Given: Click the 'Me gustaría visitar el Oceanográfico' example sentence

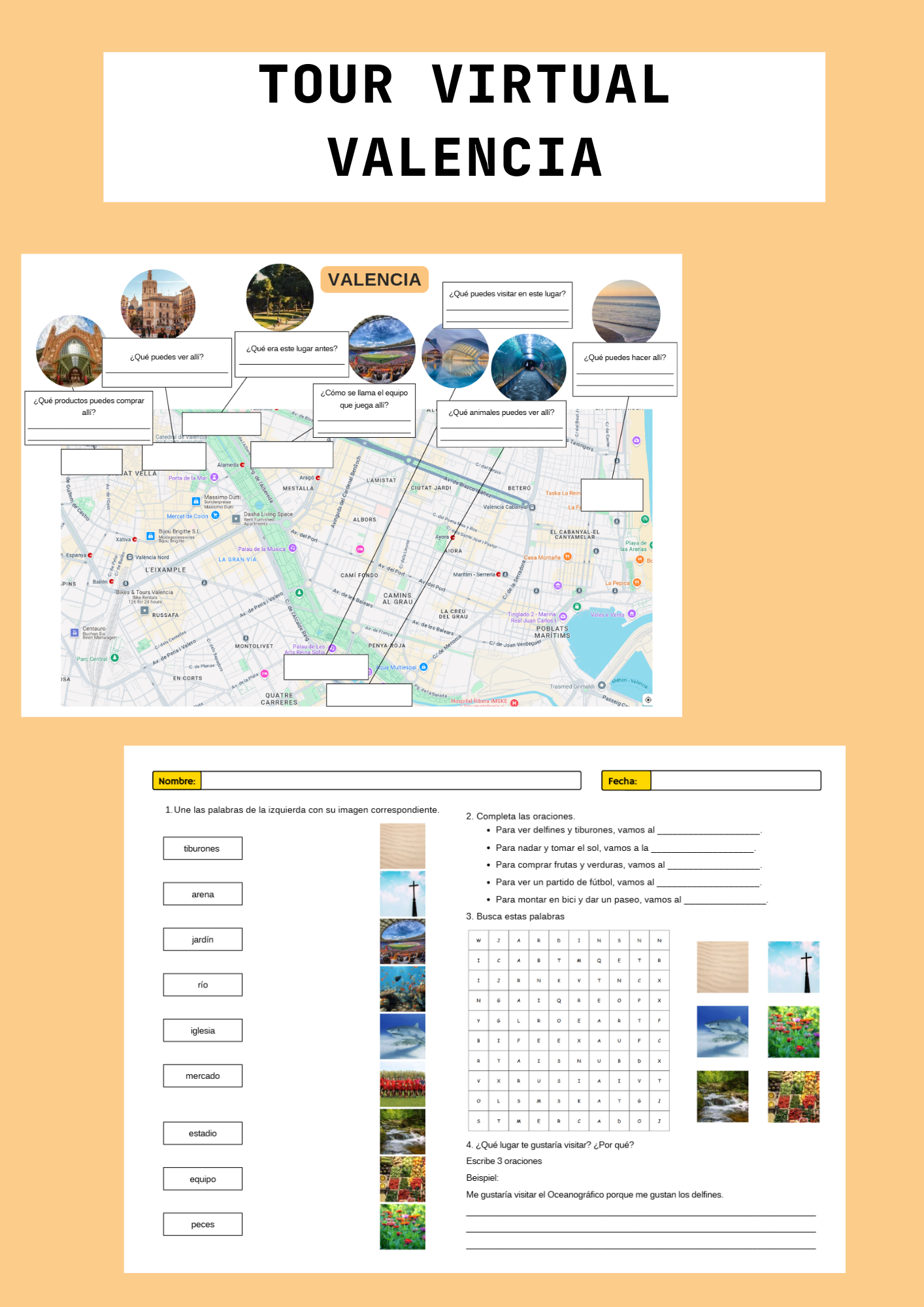Looking at the screenshot, I should (595, 1195).
